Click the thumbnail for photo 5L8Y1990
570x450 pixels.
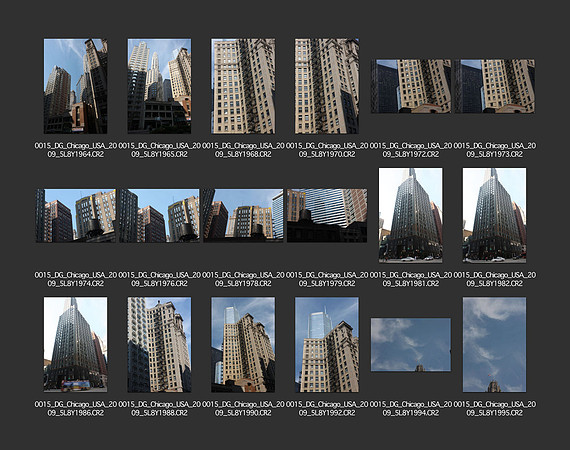[243, 345]
